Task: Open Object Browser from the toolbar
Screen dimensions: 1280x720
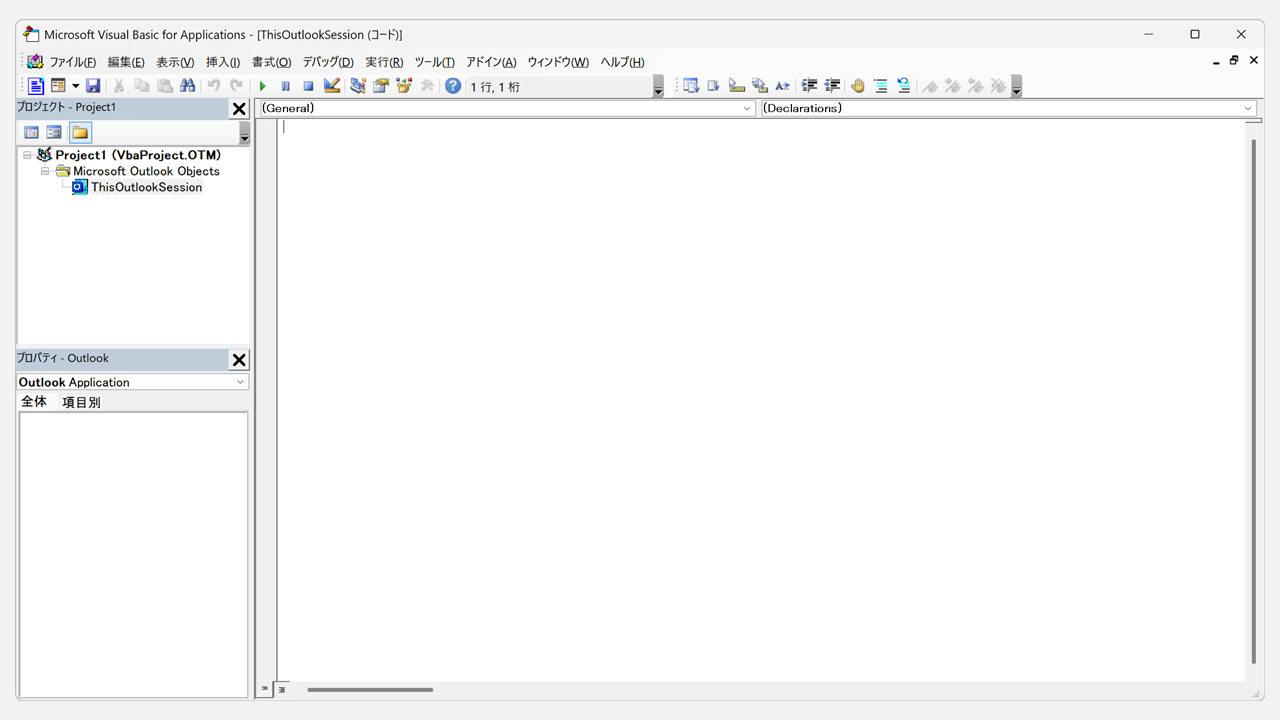Action: tap(404, 86)
